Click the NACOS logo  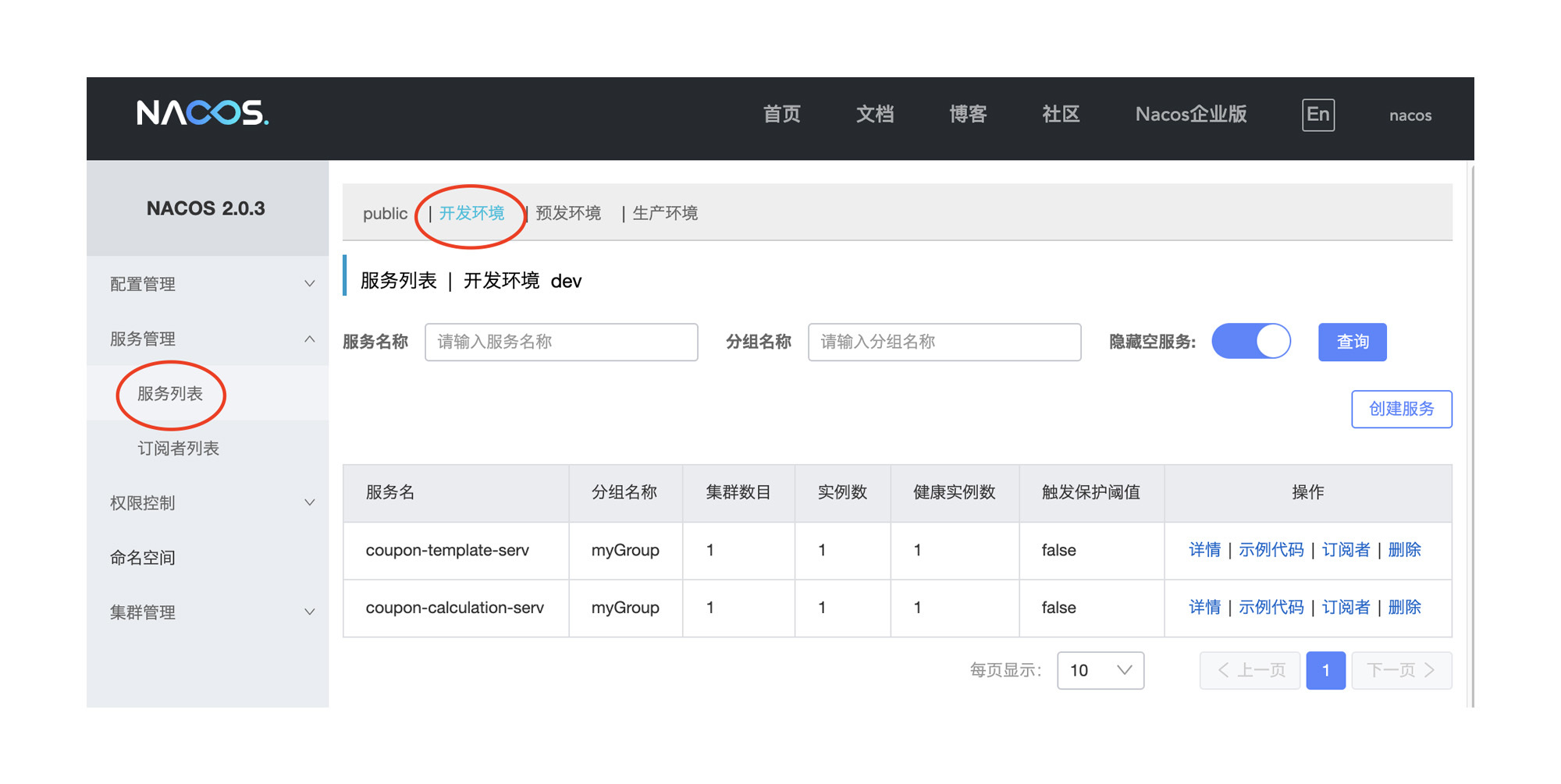(x=201, y=115)
